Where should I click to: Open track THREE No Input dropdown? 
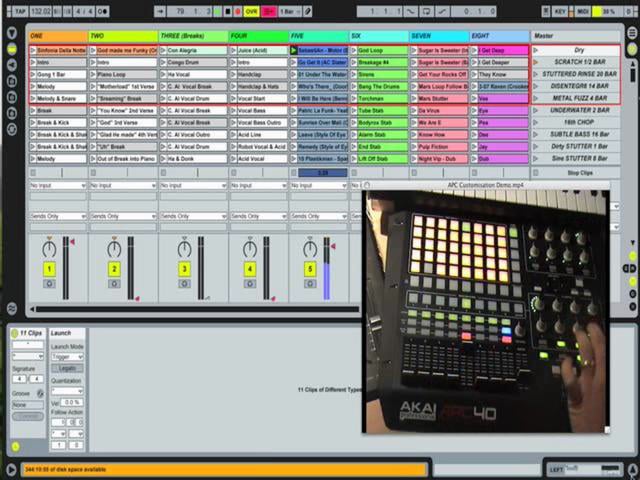[193, 186]
